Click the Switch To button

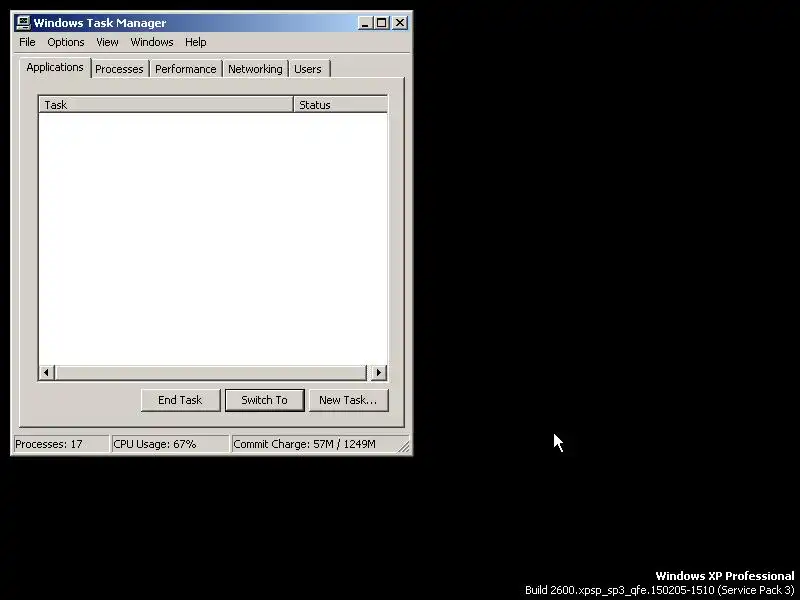[265, 400]
